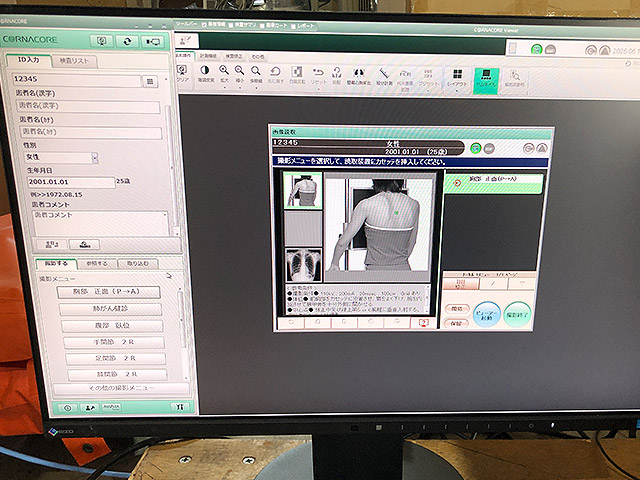Screen dimensions: 640x480
Task: Select the distance measurement ruler icon
Action: (384, 73)
